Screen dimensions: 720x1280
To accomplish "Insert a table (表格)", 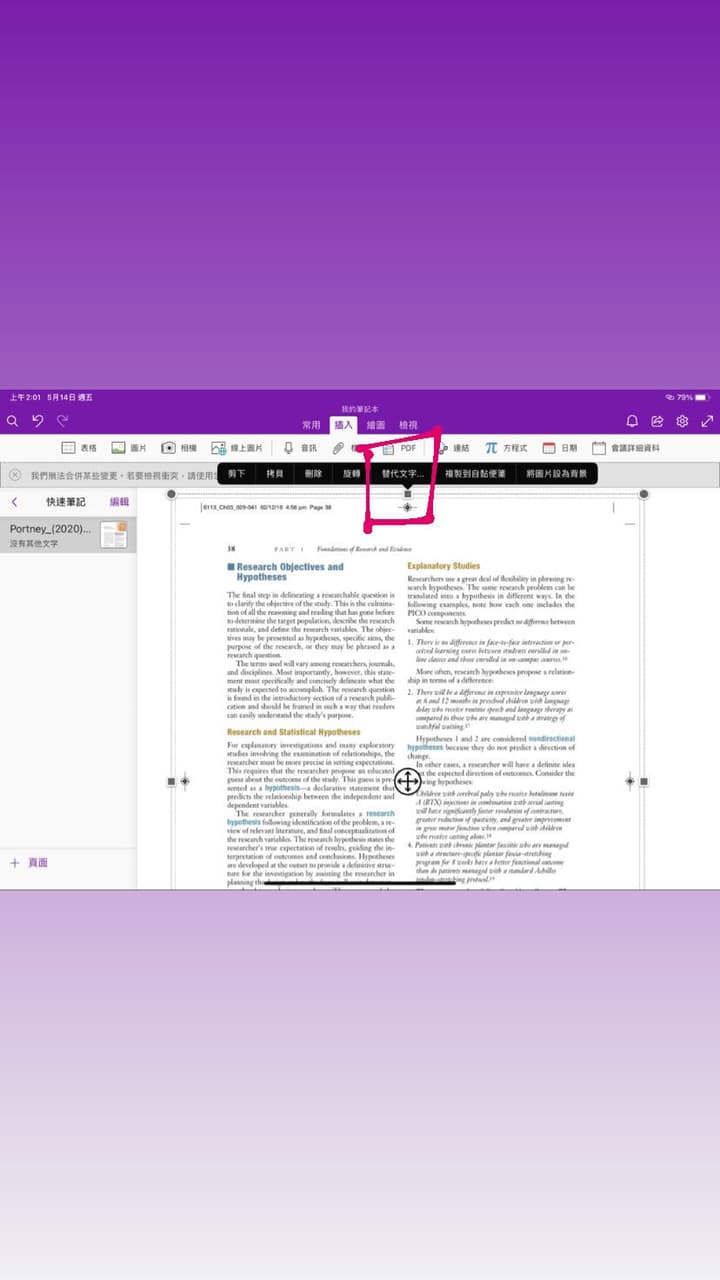I will click(80, 449).
